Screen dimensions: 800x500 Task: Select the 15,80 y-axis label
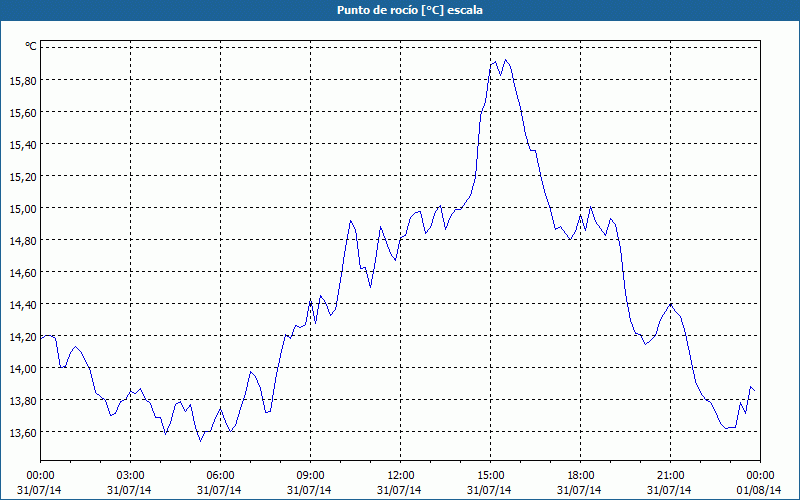(x=23, y=81)
